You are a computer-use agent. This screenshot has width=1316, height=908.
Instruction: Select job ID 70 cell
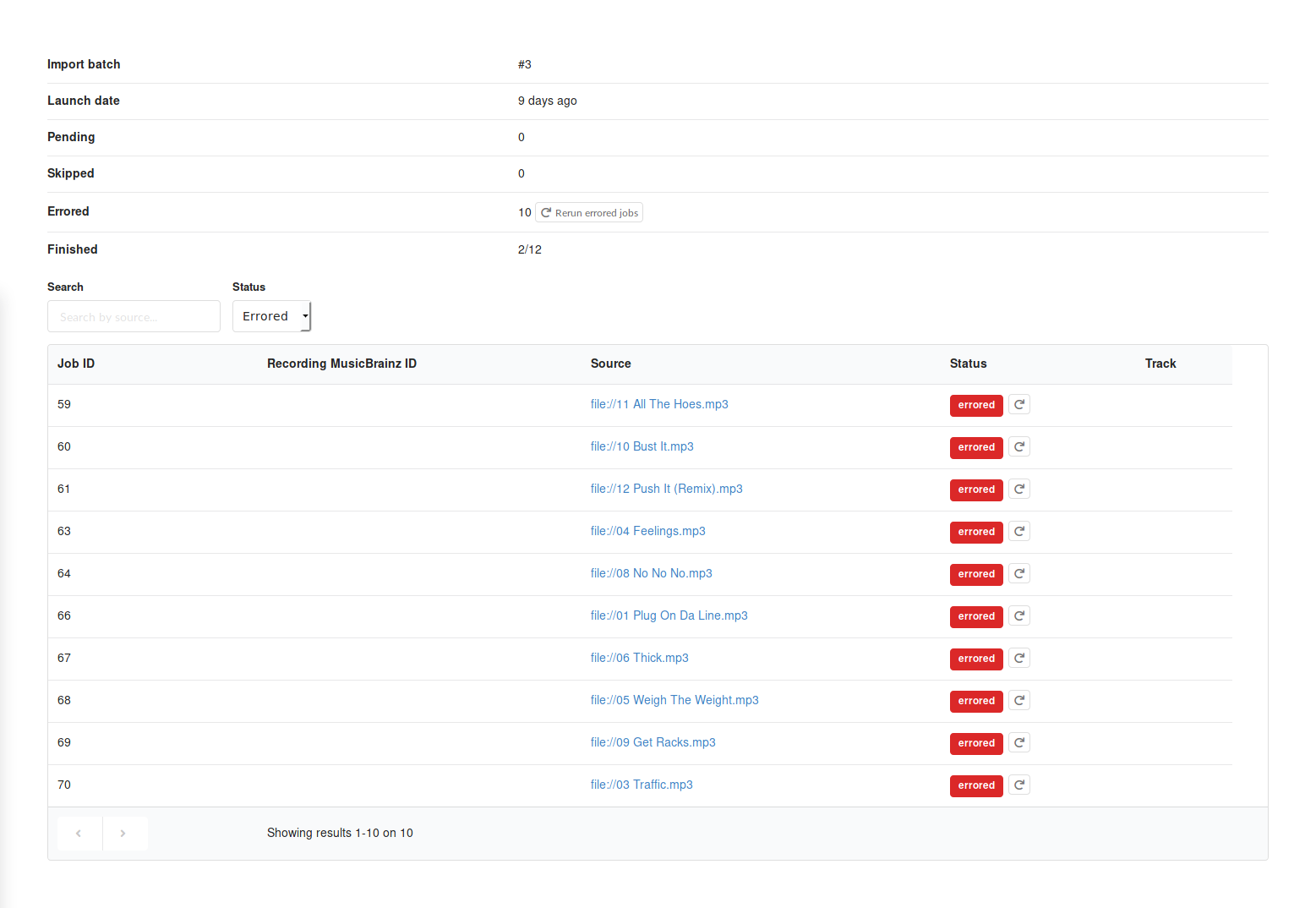pyautogui.click(x=64, y=785)
